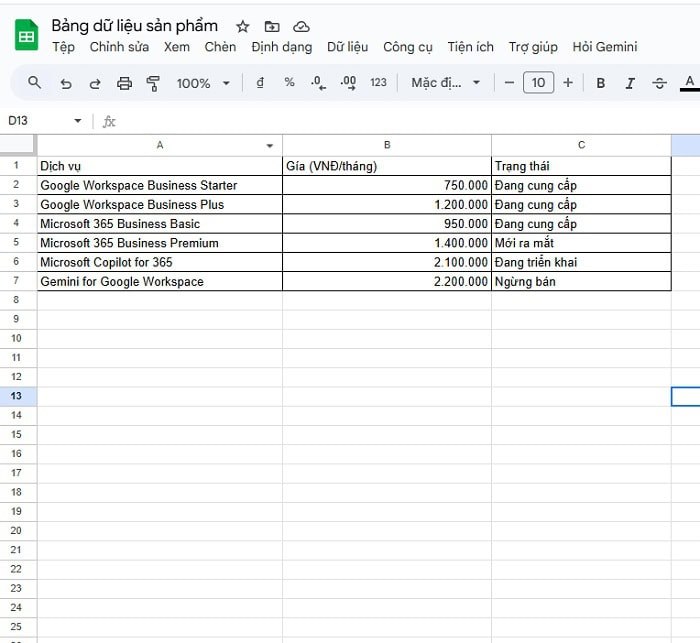Open the Xem menu
This screenshot has width=700, height=643.
177,47
